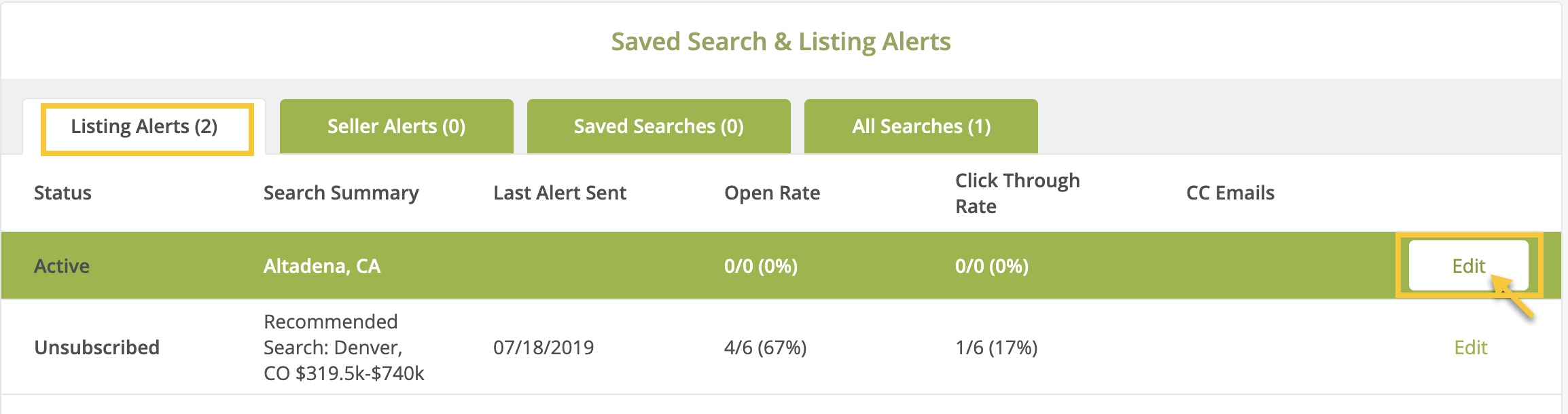Viewport: 1568px width, 414px height.
Task: Click Edit link for Denver recommended search
Action: point(1470,347)
